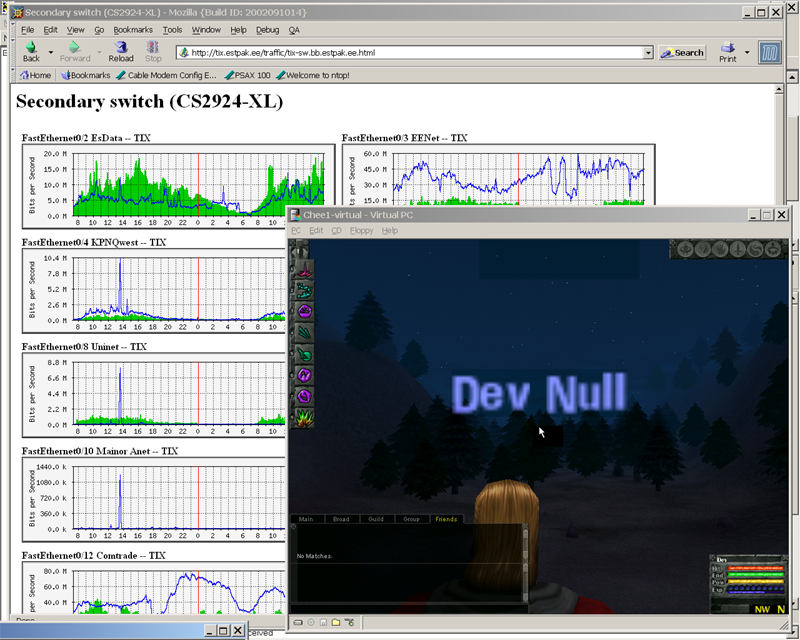Click the green leaf skill icon
The image size is (800, 640).
304,354
